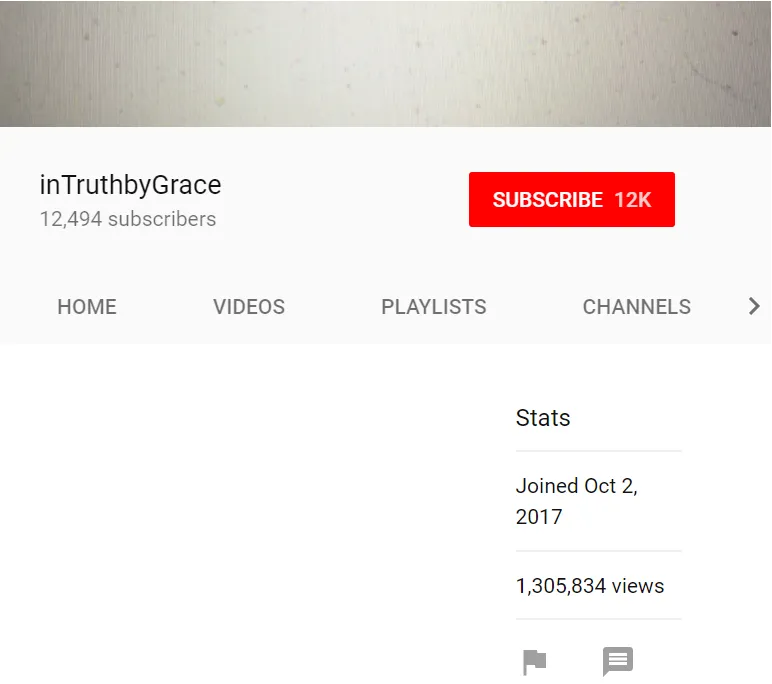The height and width of the screenshot is (684, 772).
Task: Open the VIDEOS tab
Action: pyautogui.click(x=249, y=307)
